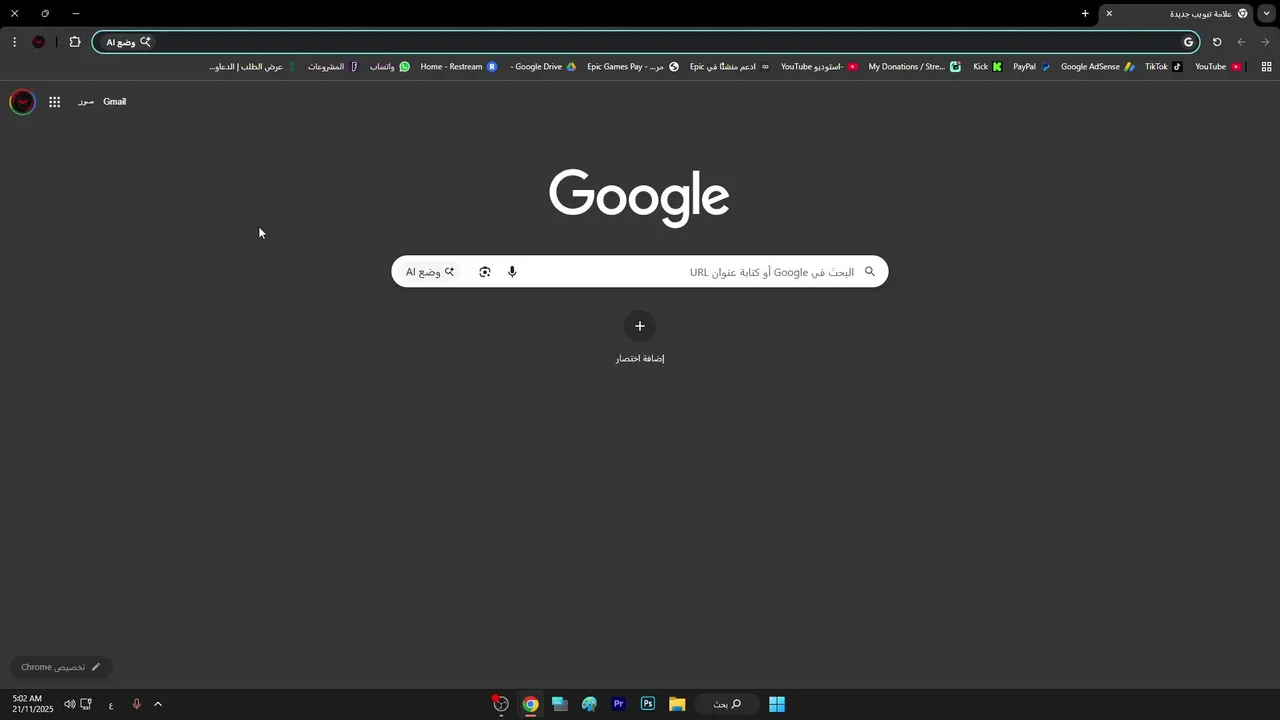The image size is (1280, 720).
Task: Open the Google AdSense bookmark
Action: pos(1097,67)
